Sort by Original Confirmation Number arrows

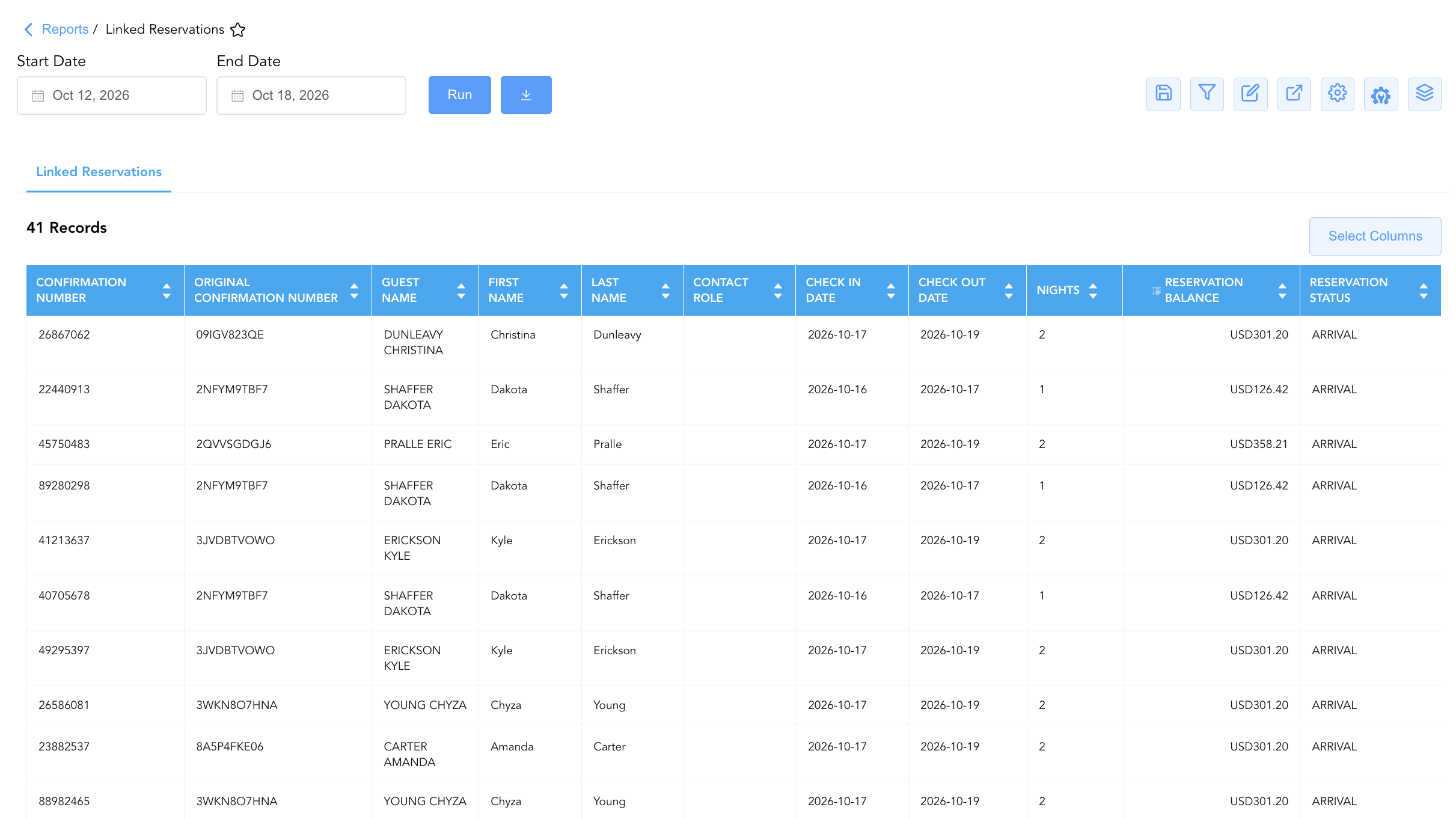(354, 291)
